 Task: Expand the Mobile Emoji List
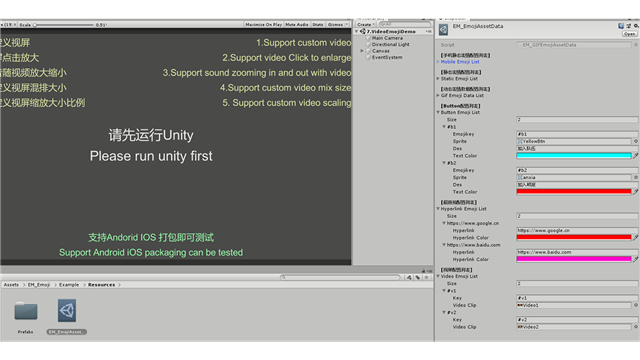pyautogui.click(x=438, y=62)
